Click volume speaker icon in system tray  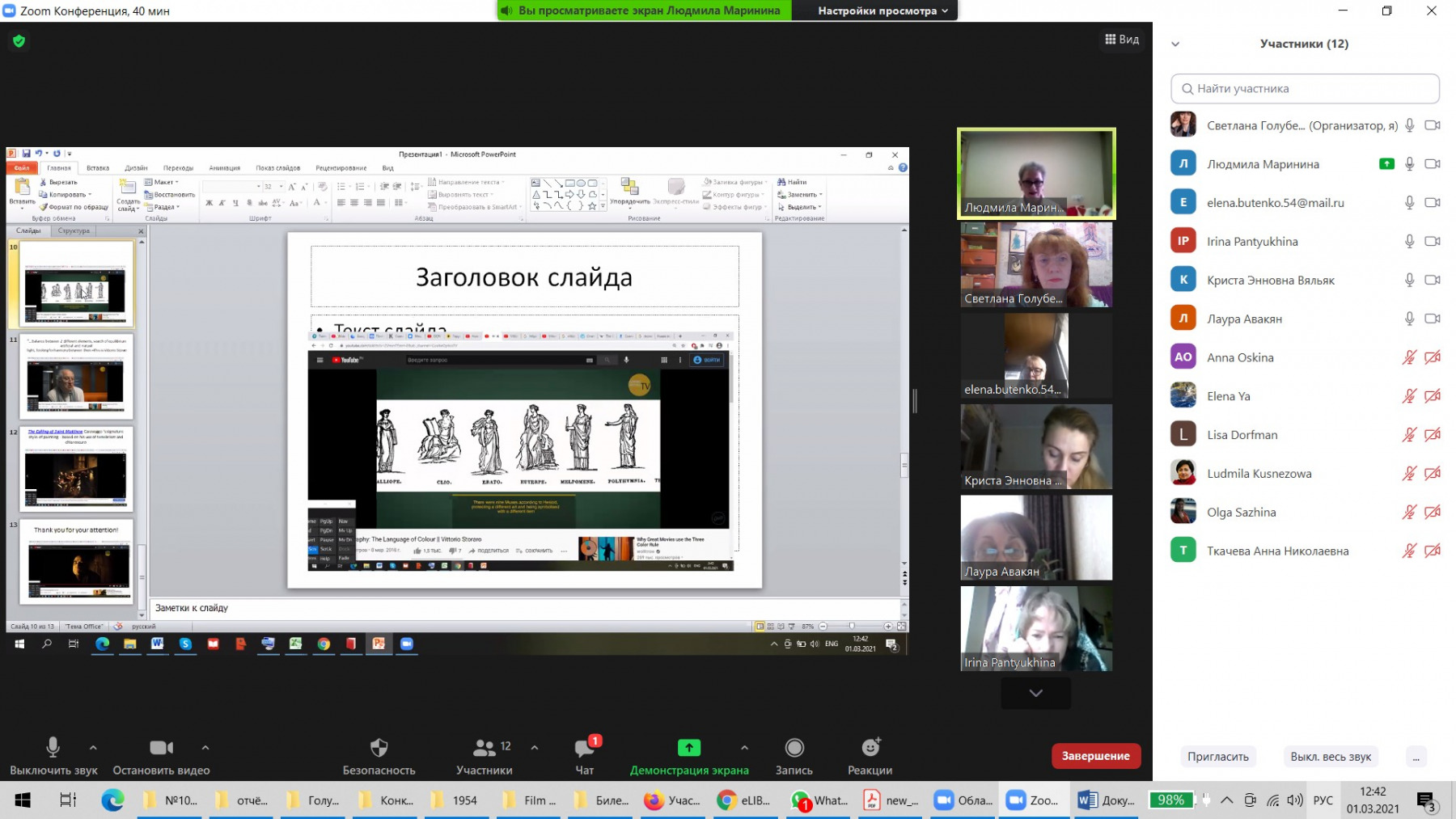1295,800
